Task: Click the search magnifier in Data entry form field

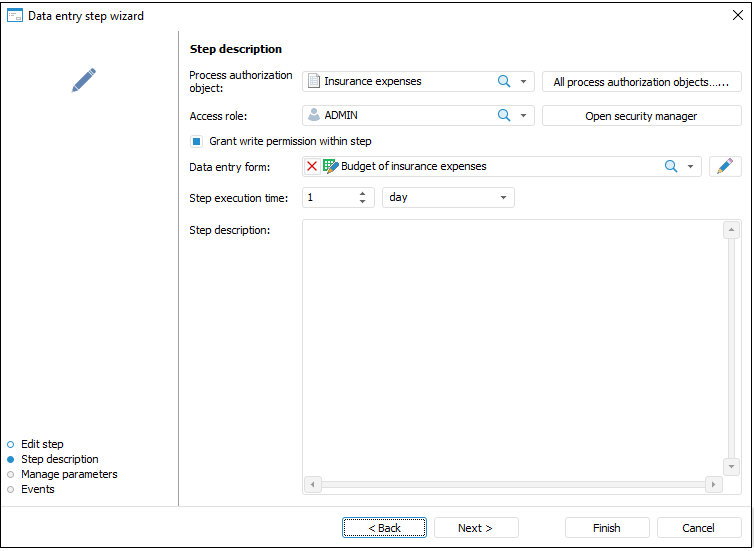Action: [x=671, y=167]
